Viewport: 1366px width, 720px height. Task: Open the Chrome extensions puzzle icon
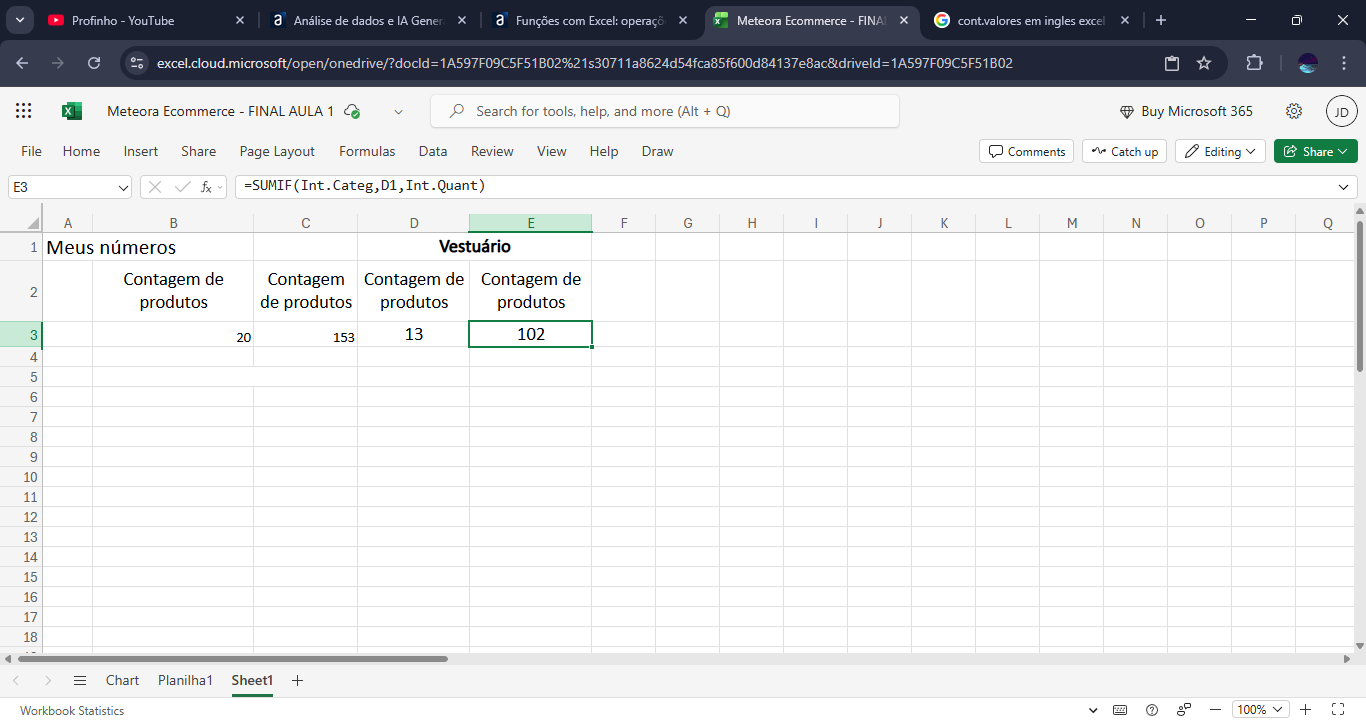tap(1254, 63)
